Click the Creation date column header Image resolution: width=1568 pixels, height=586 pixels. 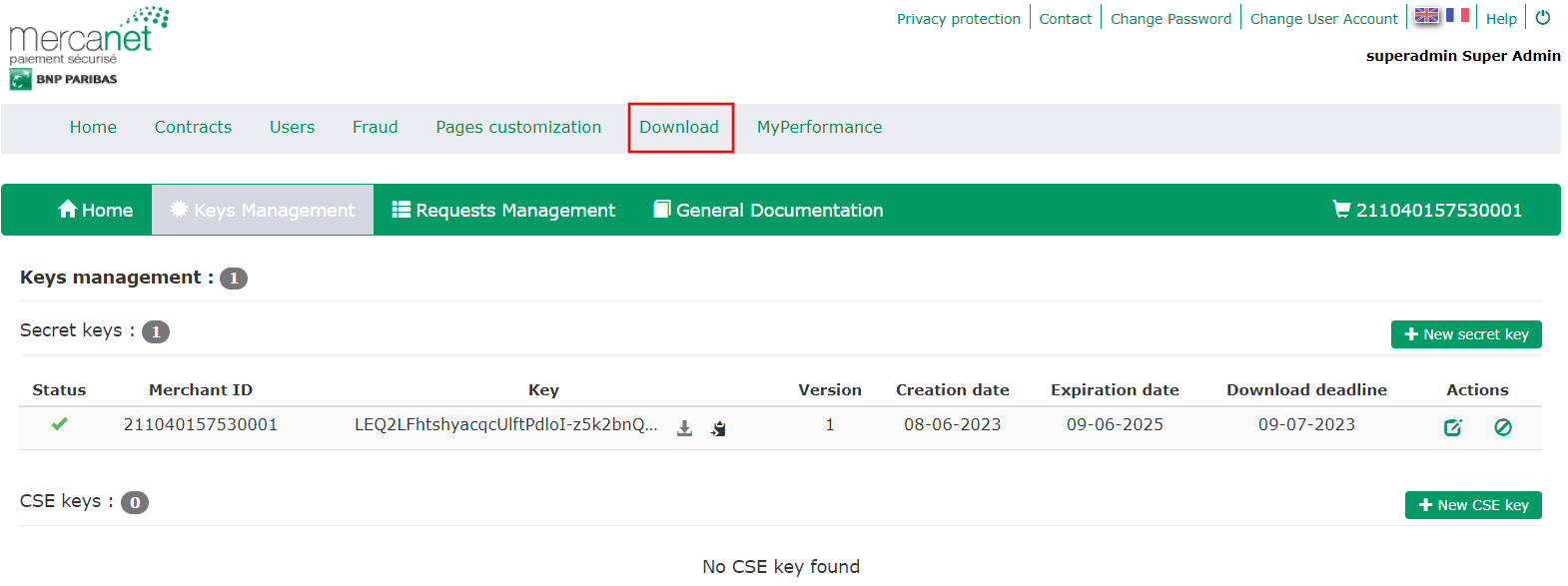(x=953, y=390)
